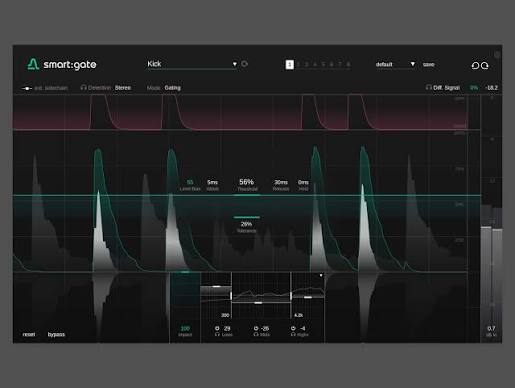Click the Mids band power icon
The height and width of the screenshot is (388, 515).
pos(256,328)
